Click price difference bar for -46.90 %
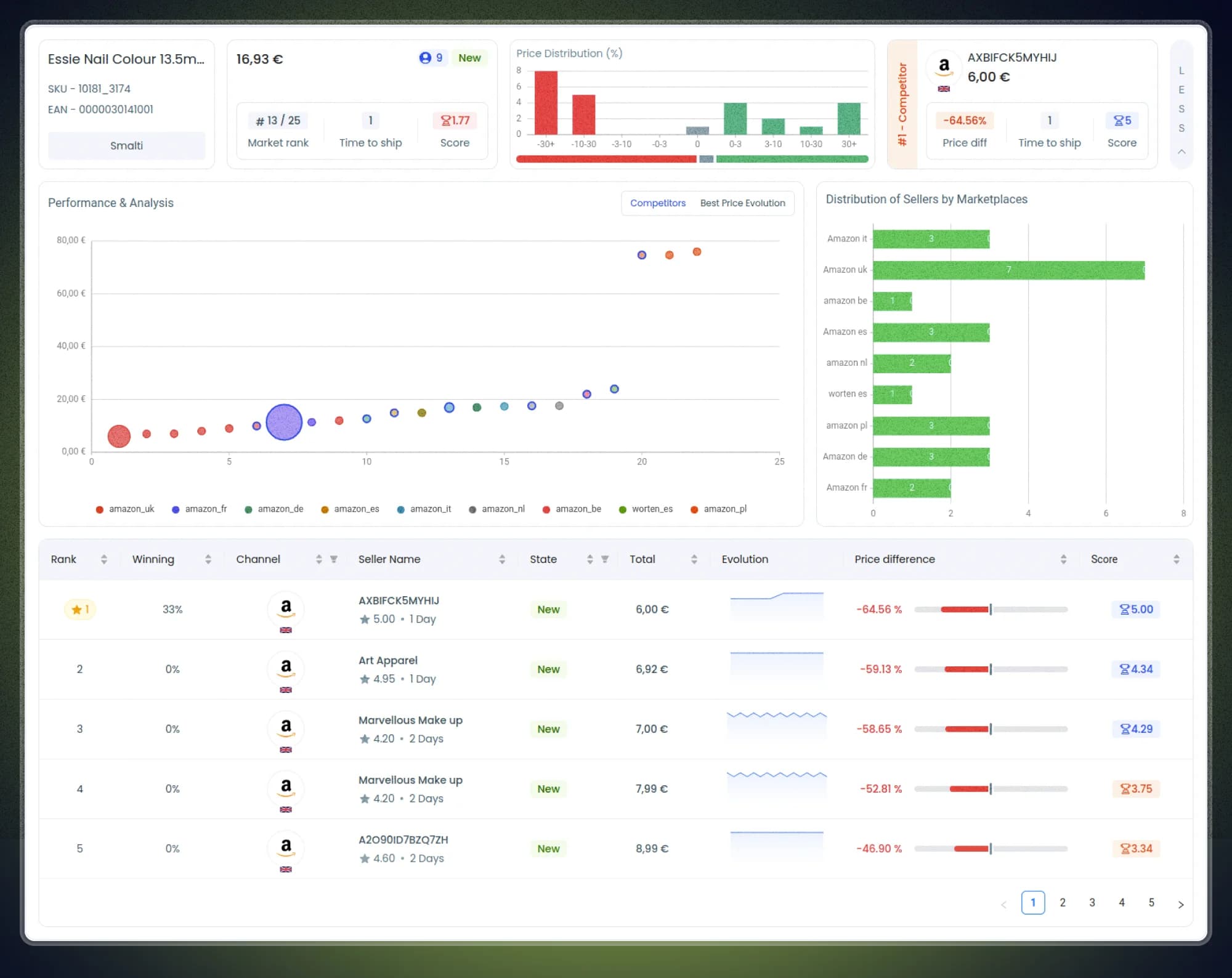 (991, 848)
